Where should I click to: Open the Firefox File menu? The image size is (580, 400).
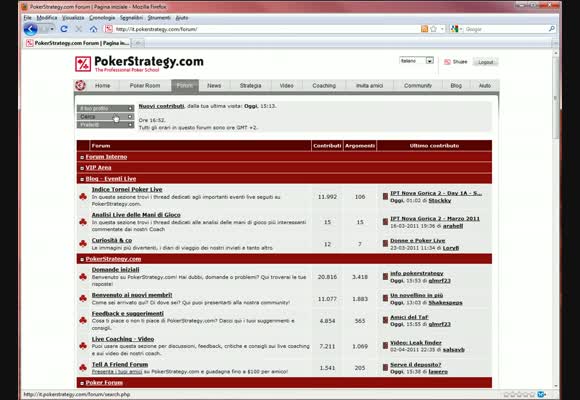click(28, 18)
